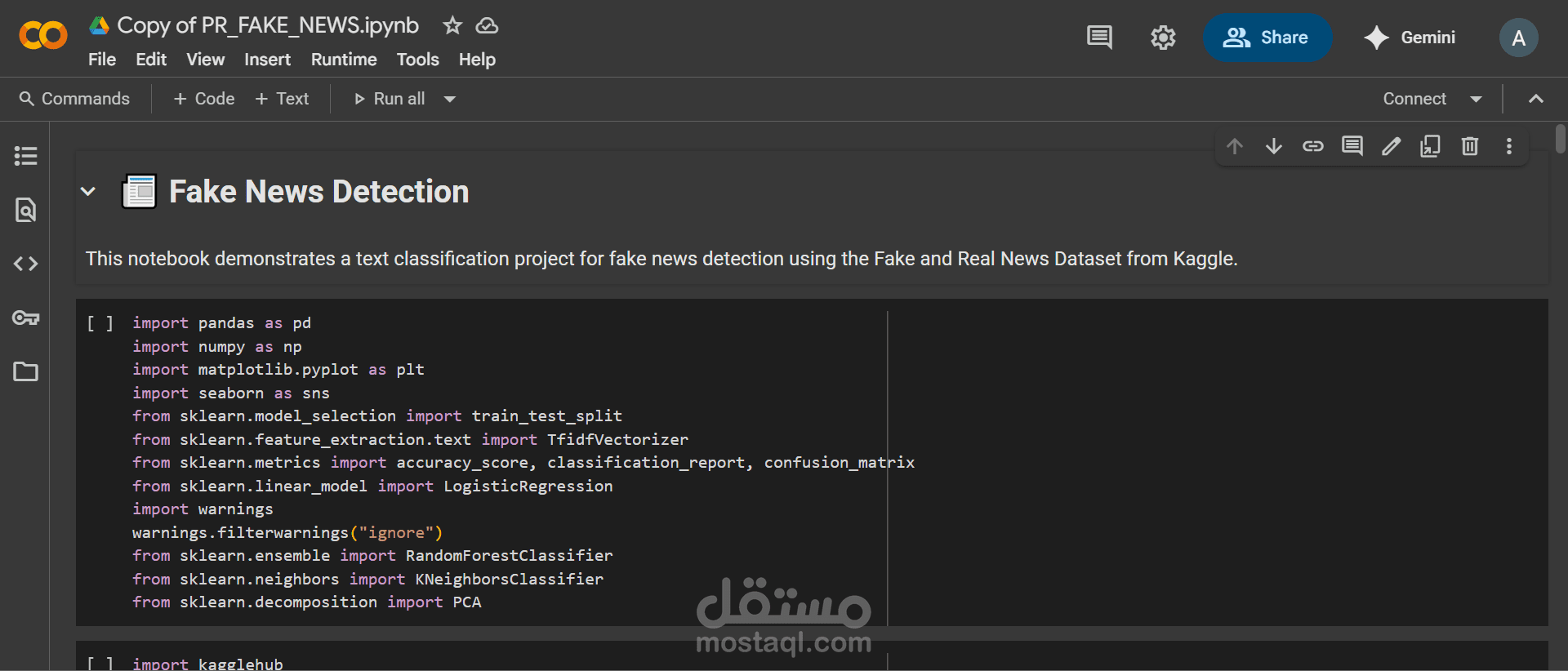The image size is (1568, 671).
Task: Collapse the header with the up chevron
Action: (1535, 99)
